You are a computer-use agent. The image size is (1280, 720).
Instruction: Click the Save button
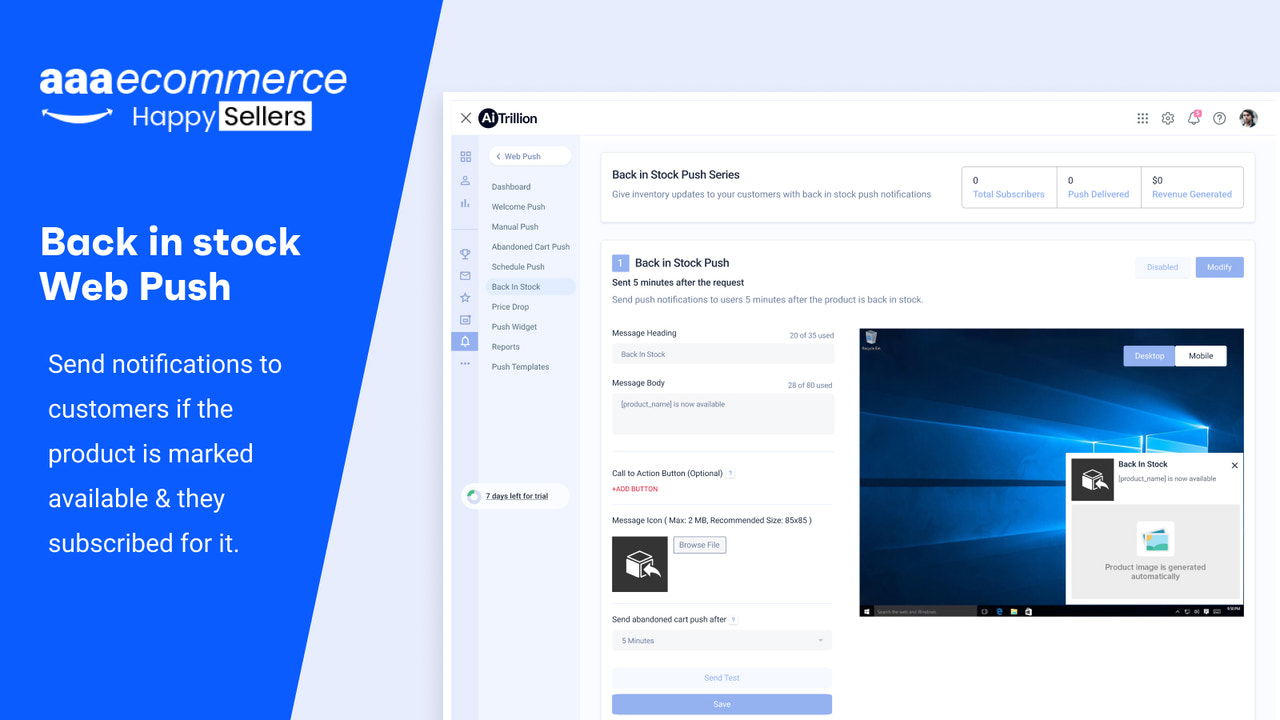click(721, 703)
